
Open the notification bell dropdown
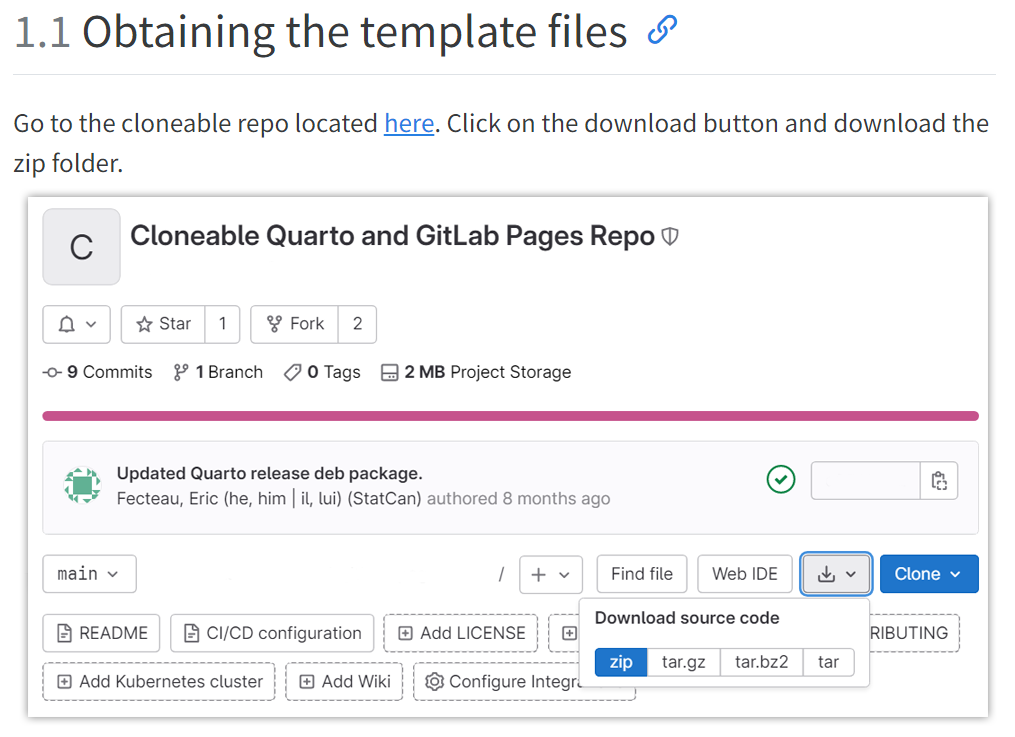click(76, 324)
